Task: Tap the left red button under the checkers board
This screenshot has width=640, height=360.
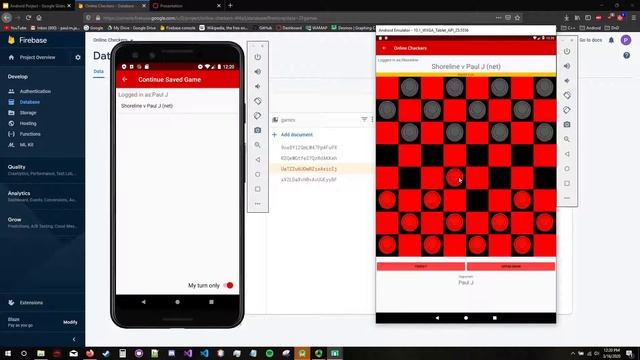Action: (421, 267)
